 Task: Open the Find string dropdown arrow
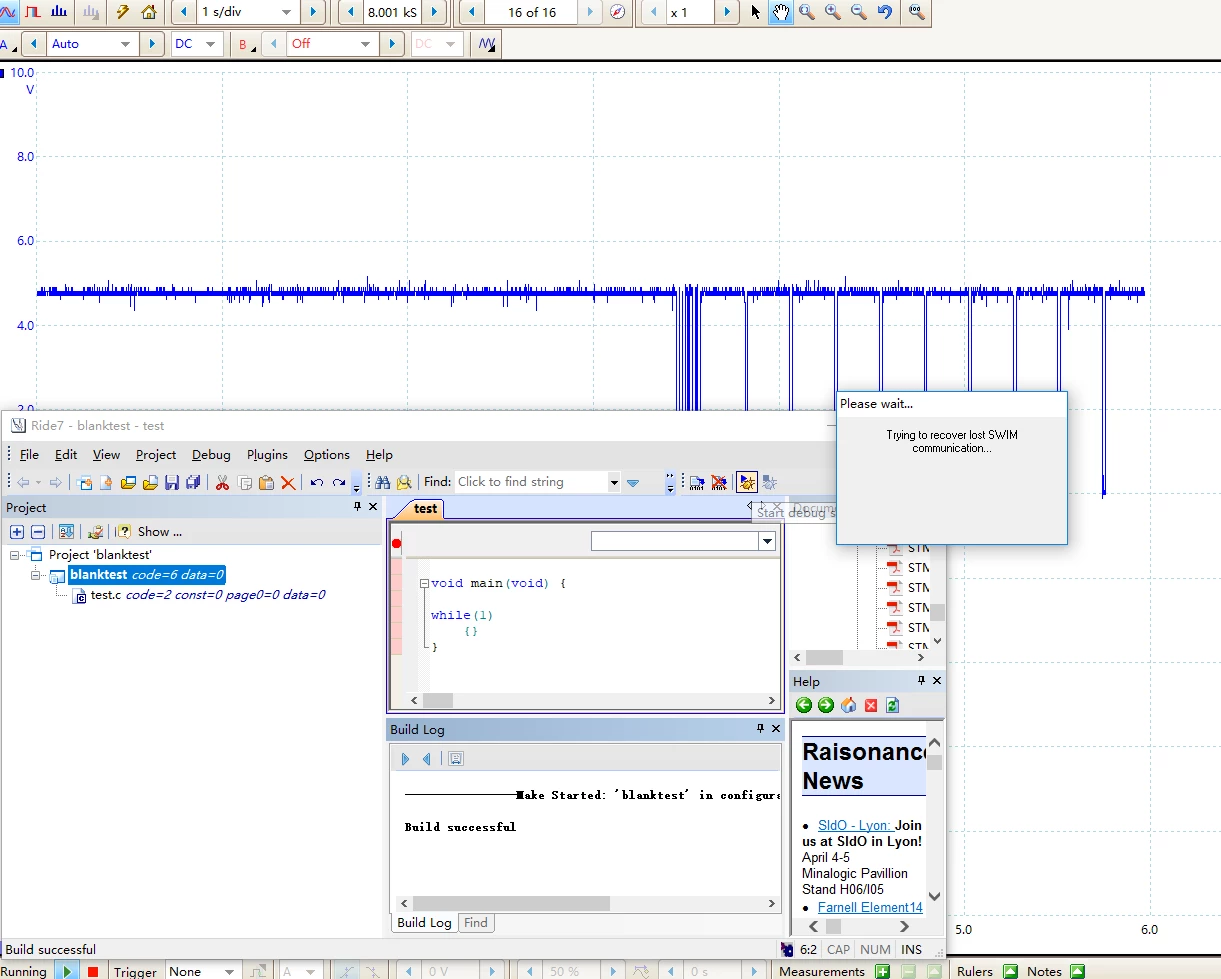613,482
